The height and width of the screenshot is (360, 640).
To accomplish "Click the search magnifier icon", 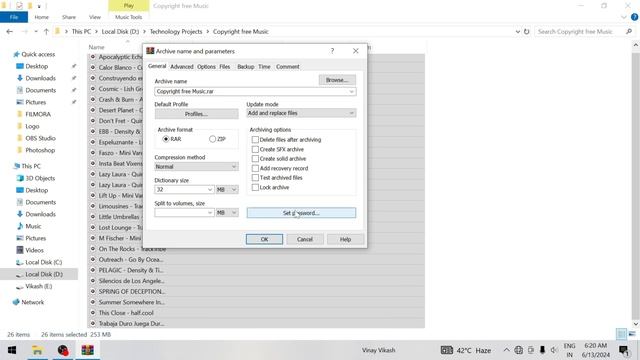I will [x=629, y=31].
